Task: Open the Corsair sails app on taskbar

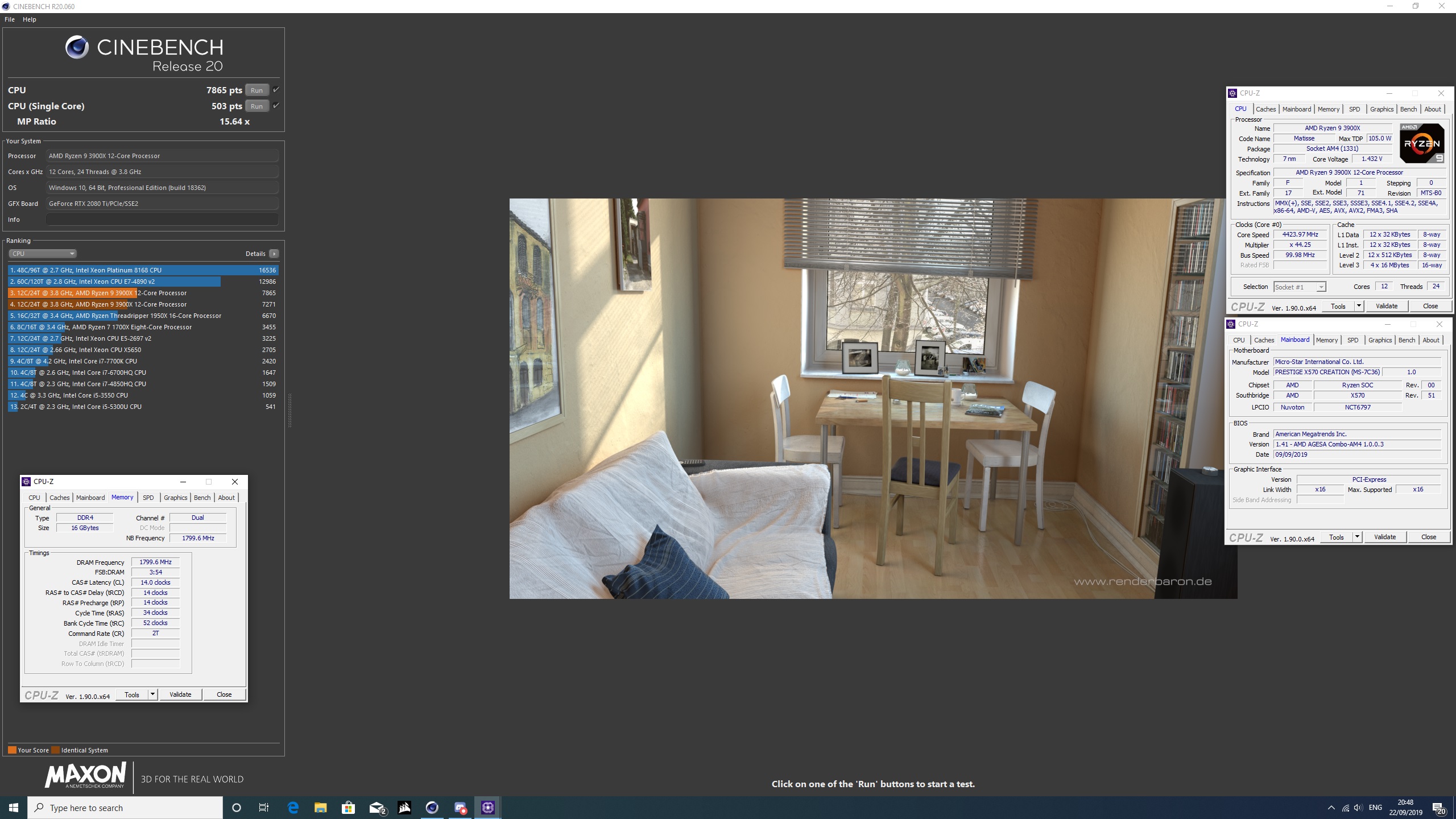Action: (404, 808)
